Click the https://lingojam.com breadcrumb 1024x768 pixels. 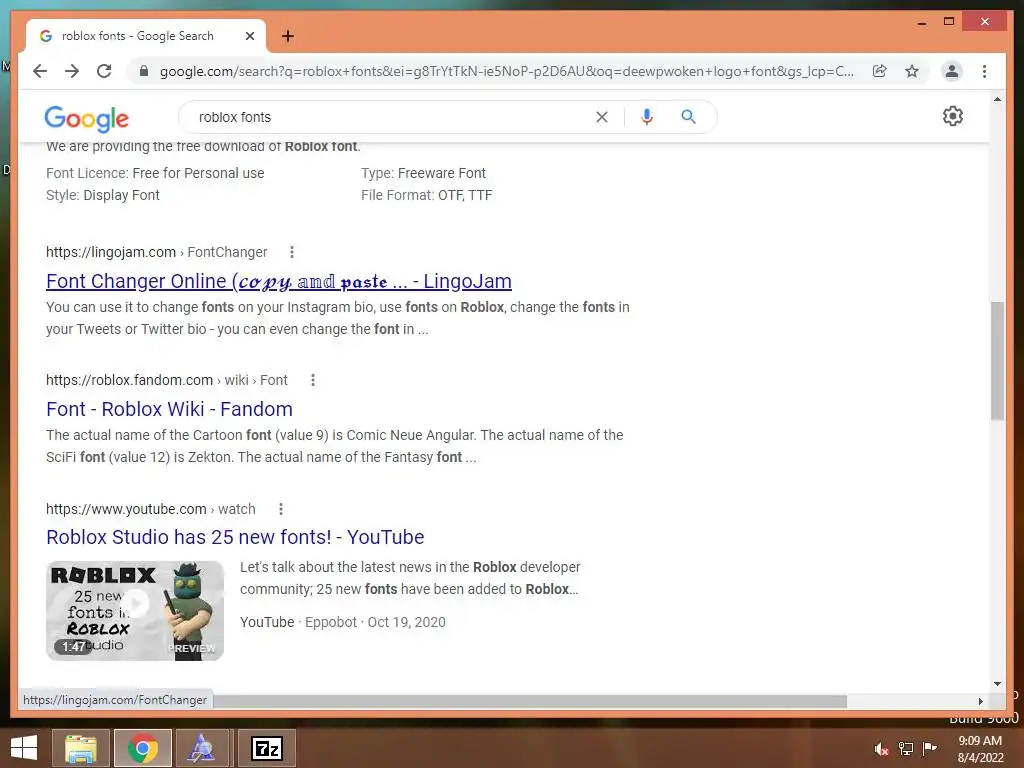(110, 252)
